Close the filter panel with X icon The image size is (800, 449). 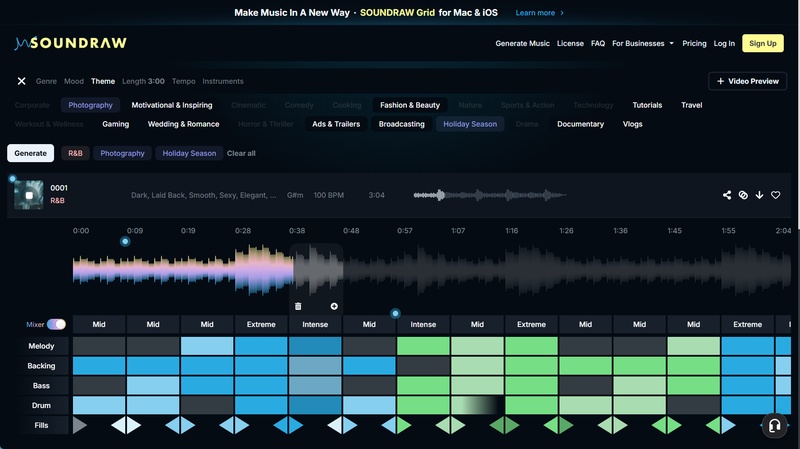[x=21, y=81]
